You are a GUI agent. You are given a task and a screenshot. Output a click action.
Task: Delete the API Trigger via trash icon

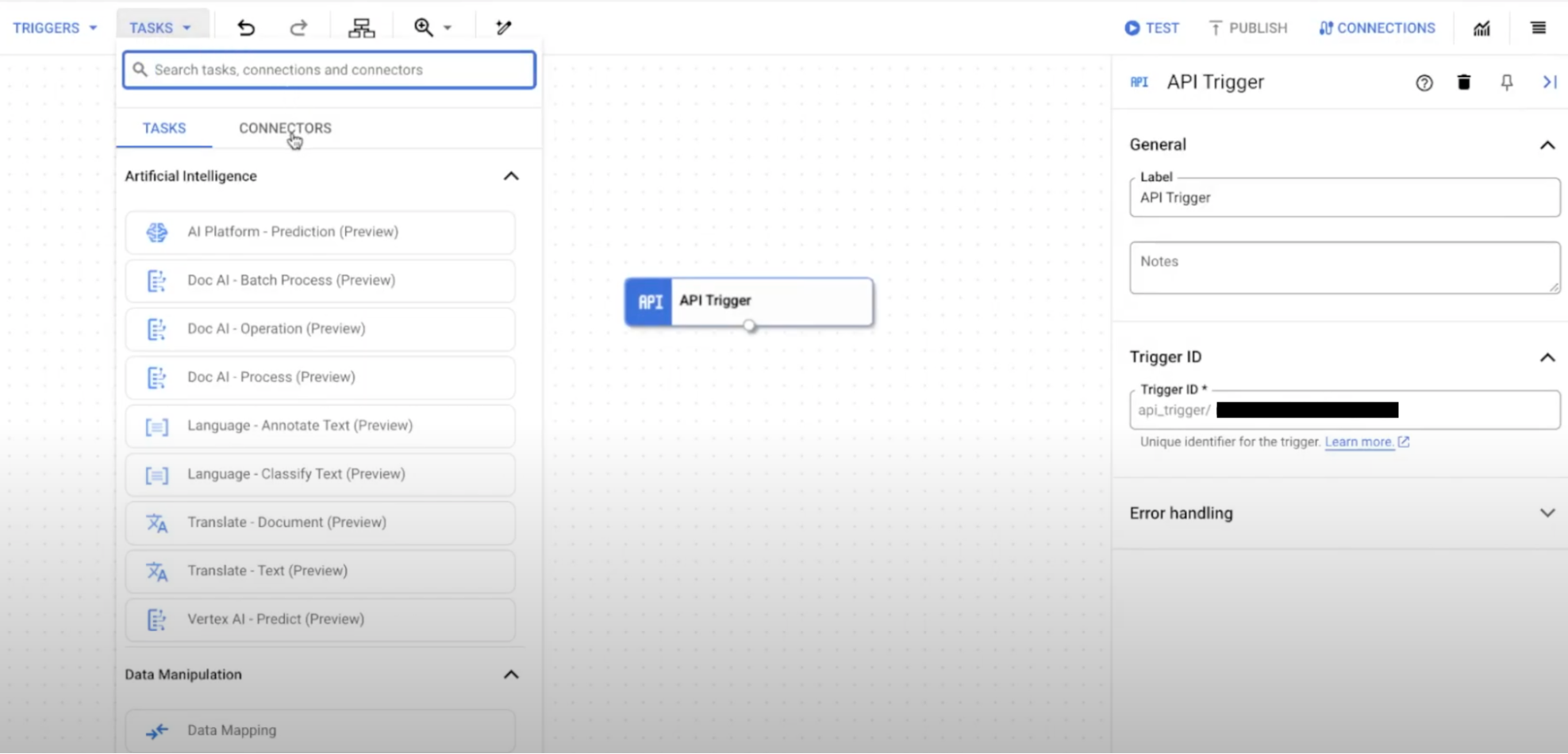point(1464,82)
